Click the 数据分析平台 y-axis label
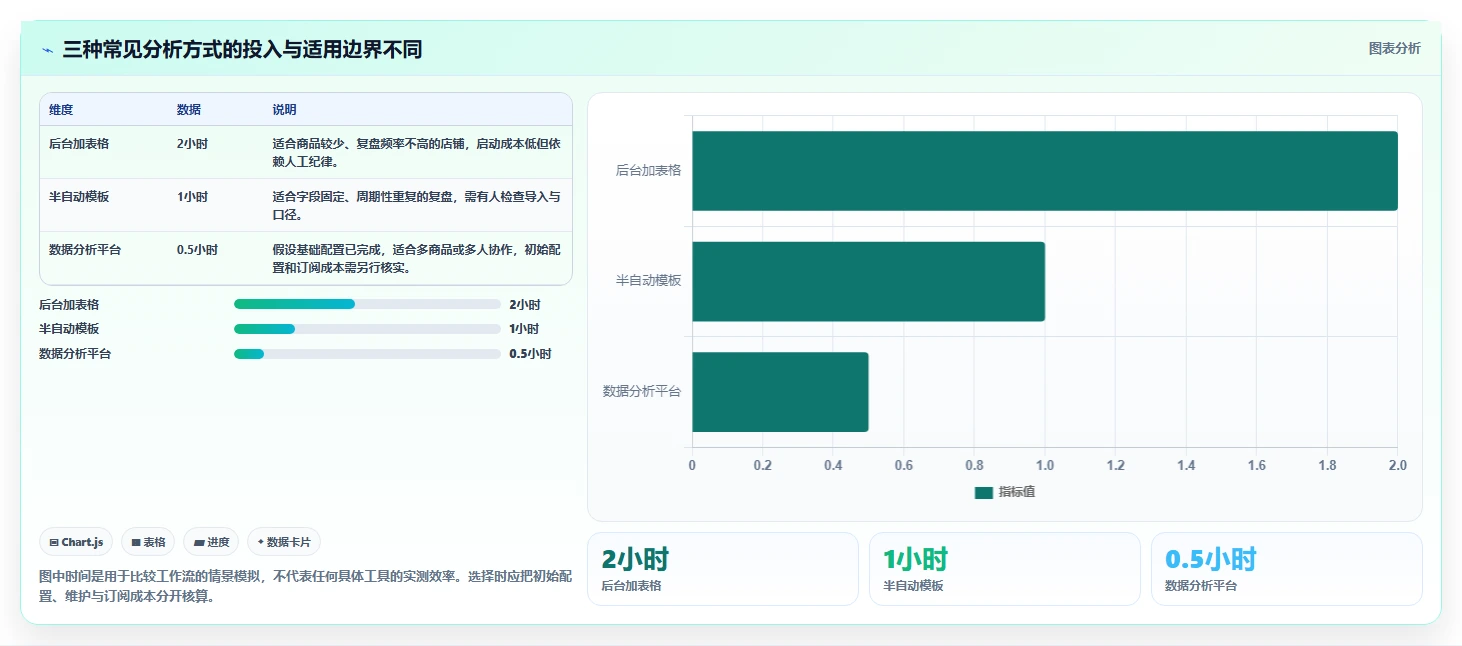1462x646 pixels. point(642,392)
